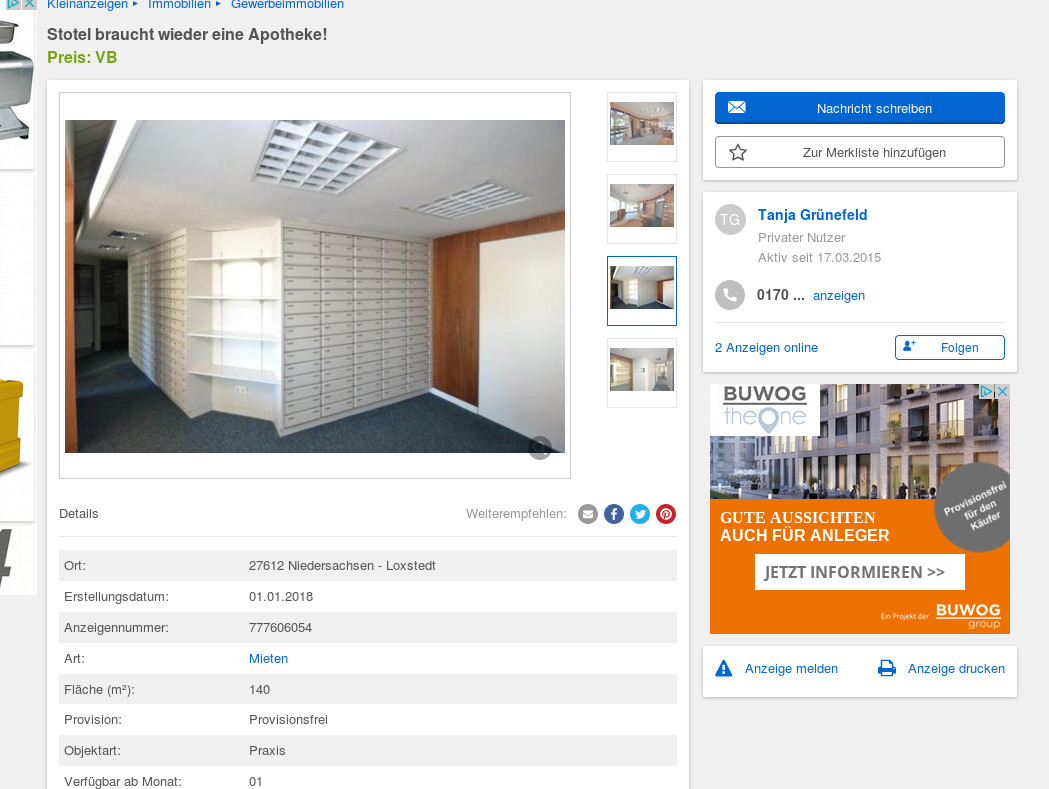The width and height of the screenshot is (1049, 789).
Task: Share the listing on Facebook
Action: coord(614,514)
